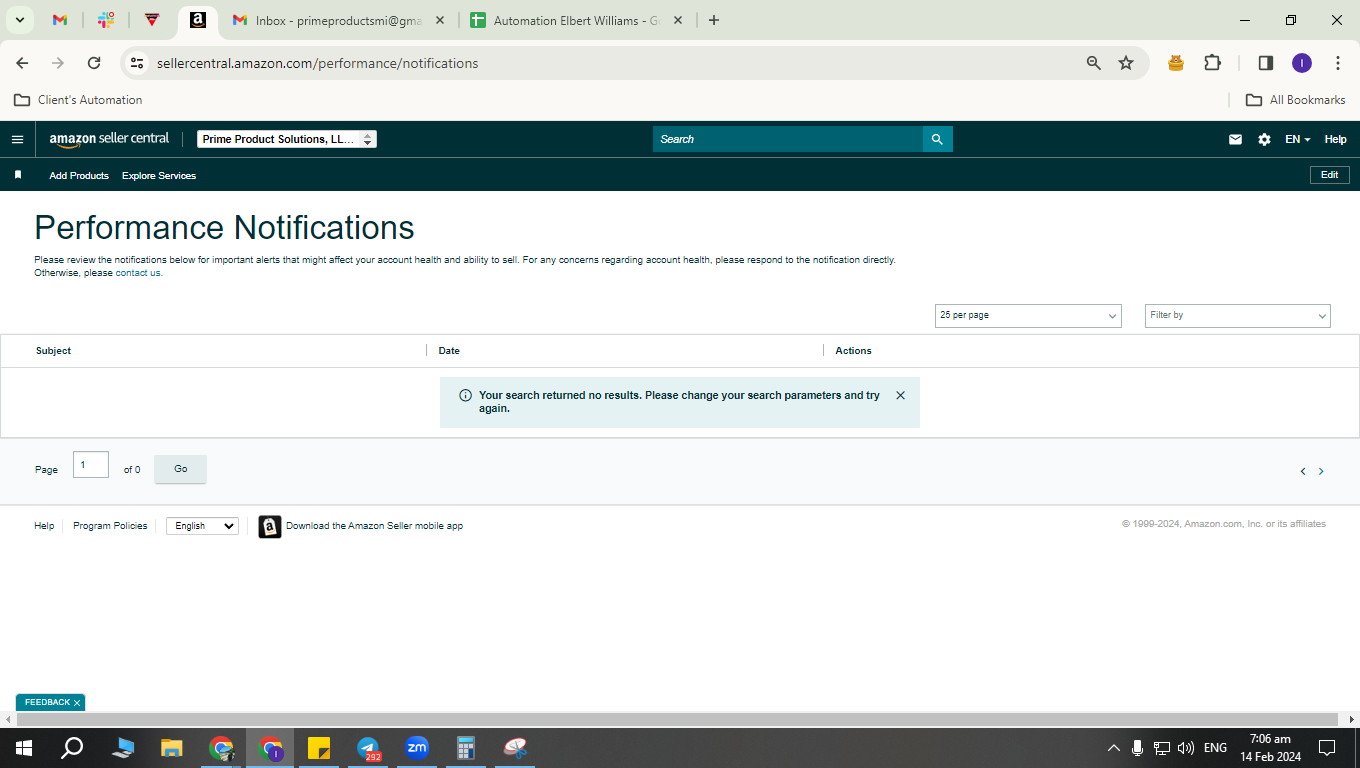
Task: Open the Chrome profile avatar
Action: (1301, 63)
